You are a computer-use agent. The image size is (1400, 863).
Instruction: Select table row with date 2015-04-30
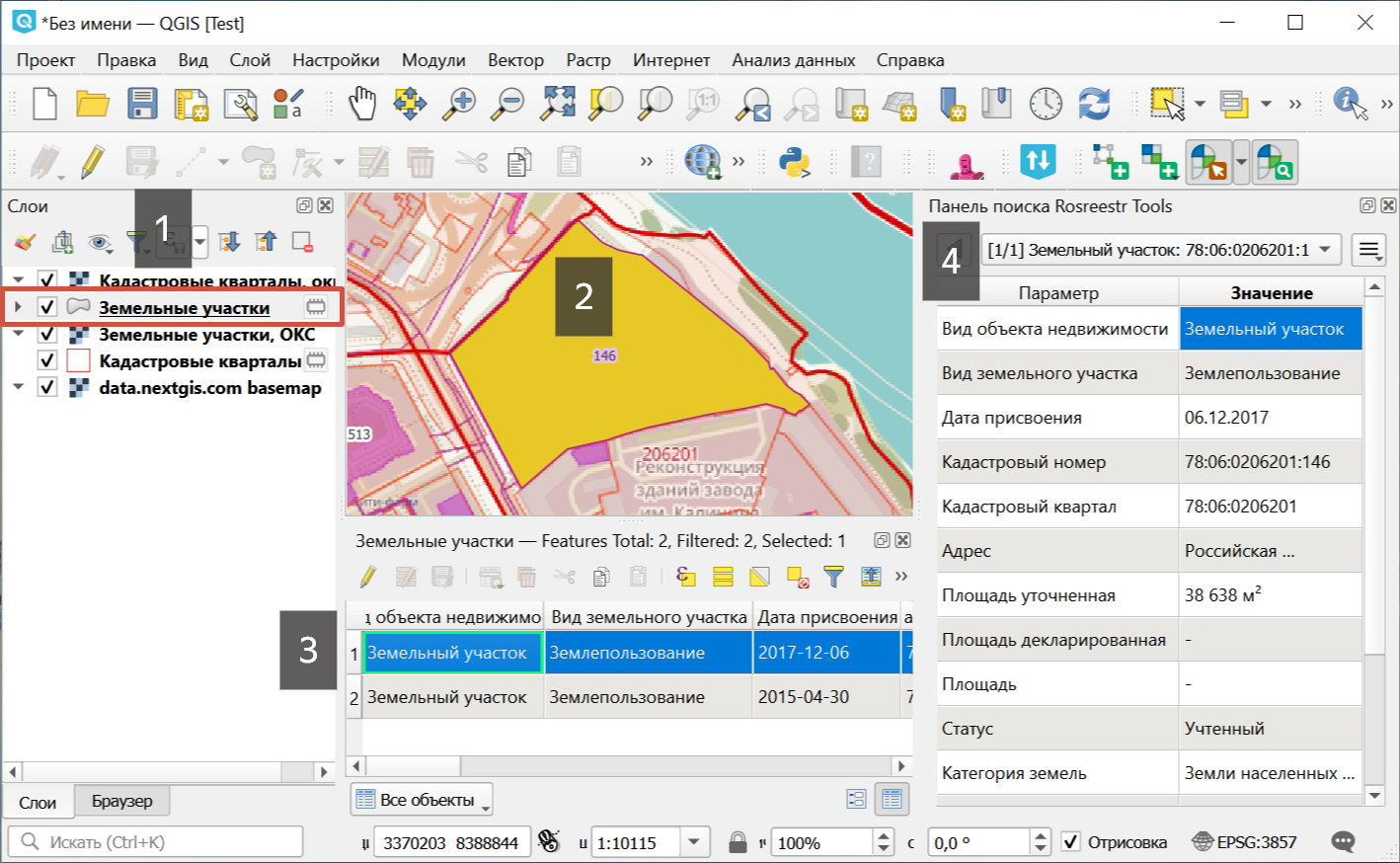click(x=630, y=697)
